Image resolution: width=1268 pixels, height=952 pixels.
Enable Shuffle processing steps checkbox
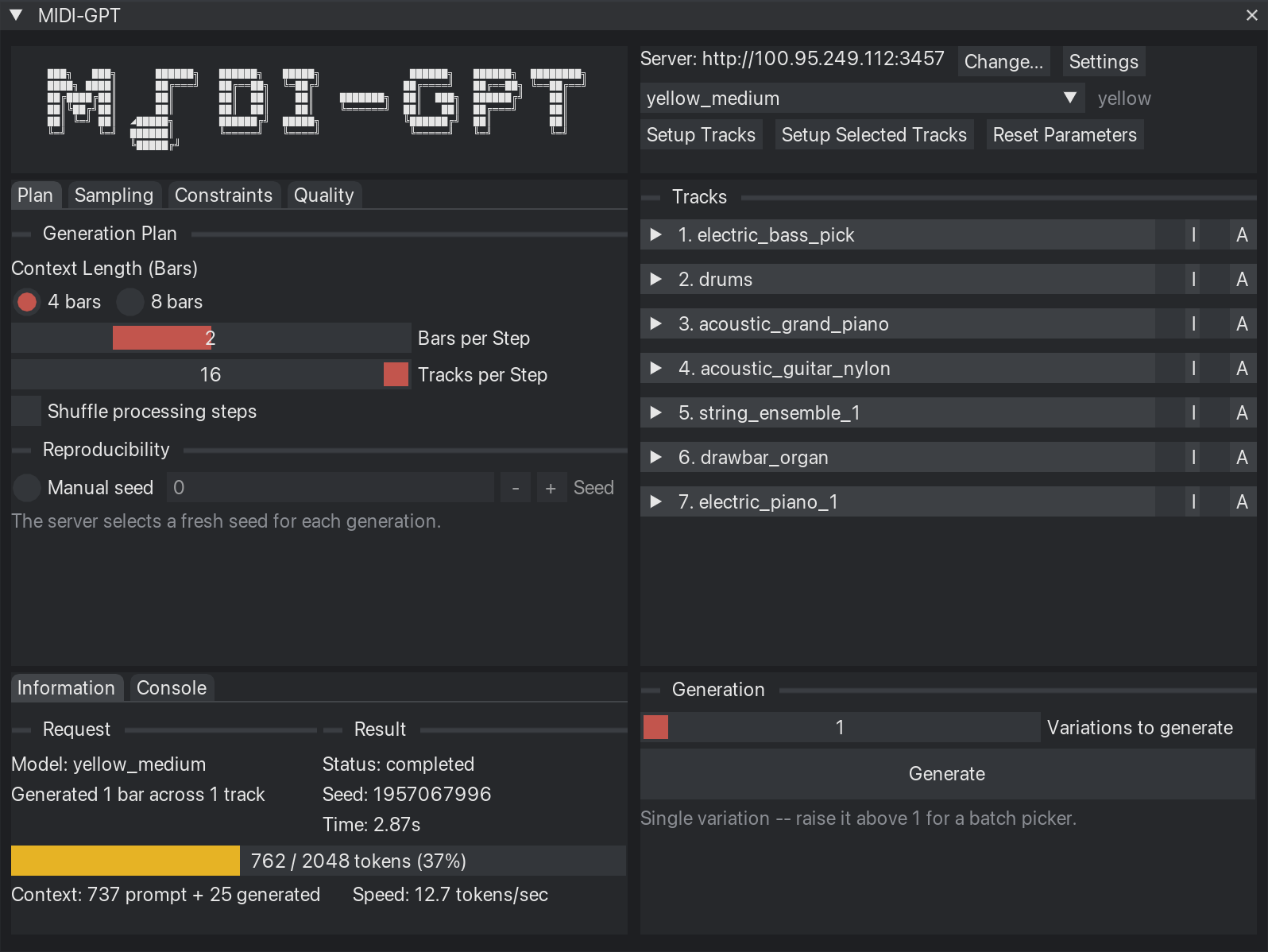26,411
